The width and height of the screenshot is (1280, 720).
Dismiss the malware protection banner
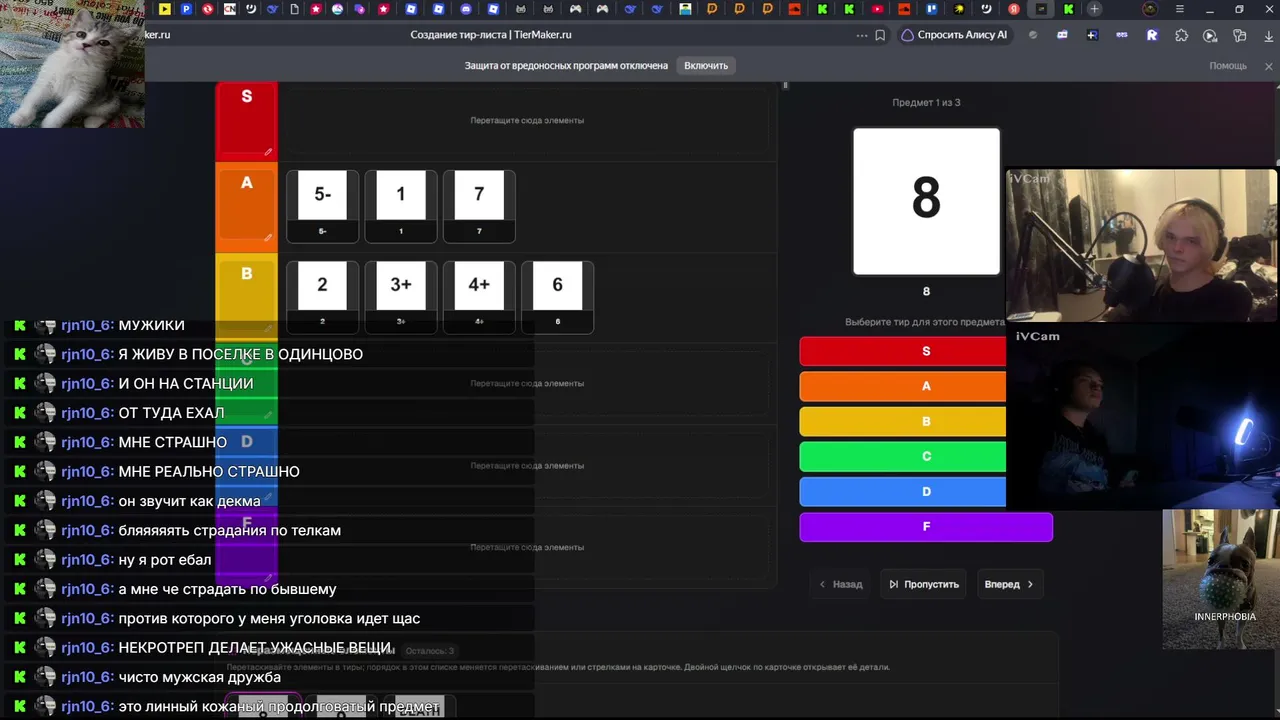click(x=1268, y=66)
